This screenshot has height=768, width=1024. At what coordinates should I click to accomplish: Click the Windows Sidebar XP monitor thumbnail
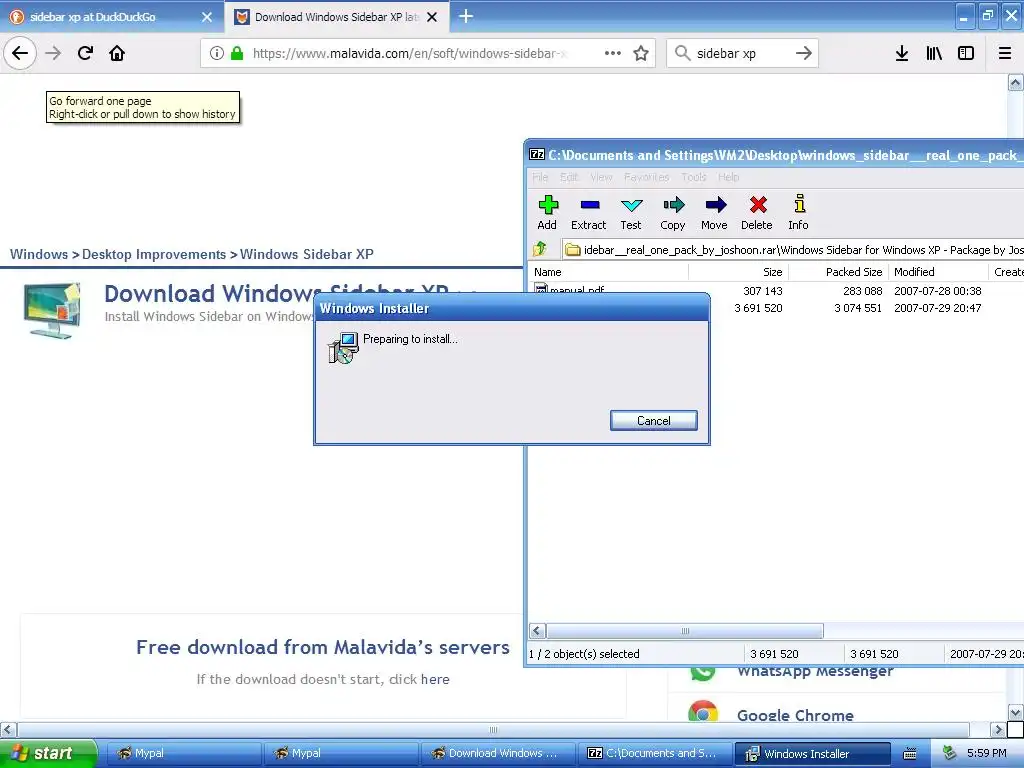tap(52, 310)
